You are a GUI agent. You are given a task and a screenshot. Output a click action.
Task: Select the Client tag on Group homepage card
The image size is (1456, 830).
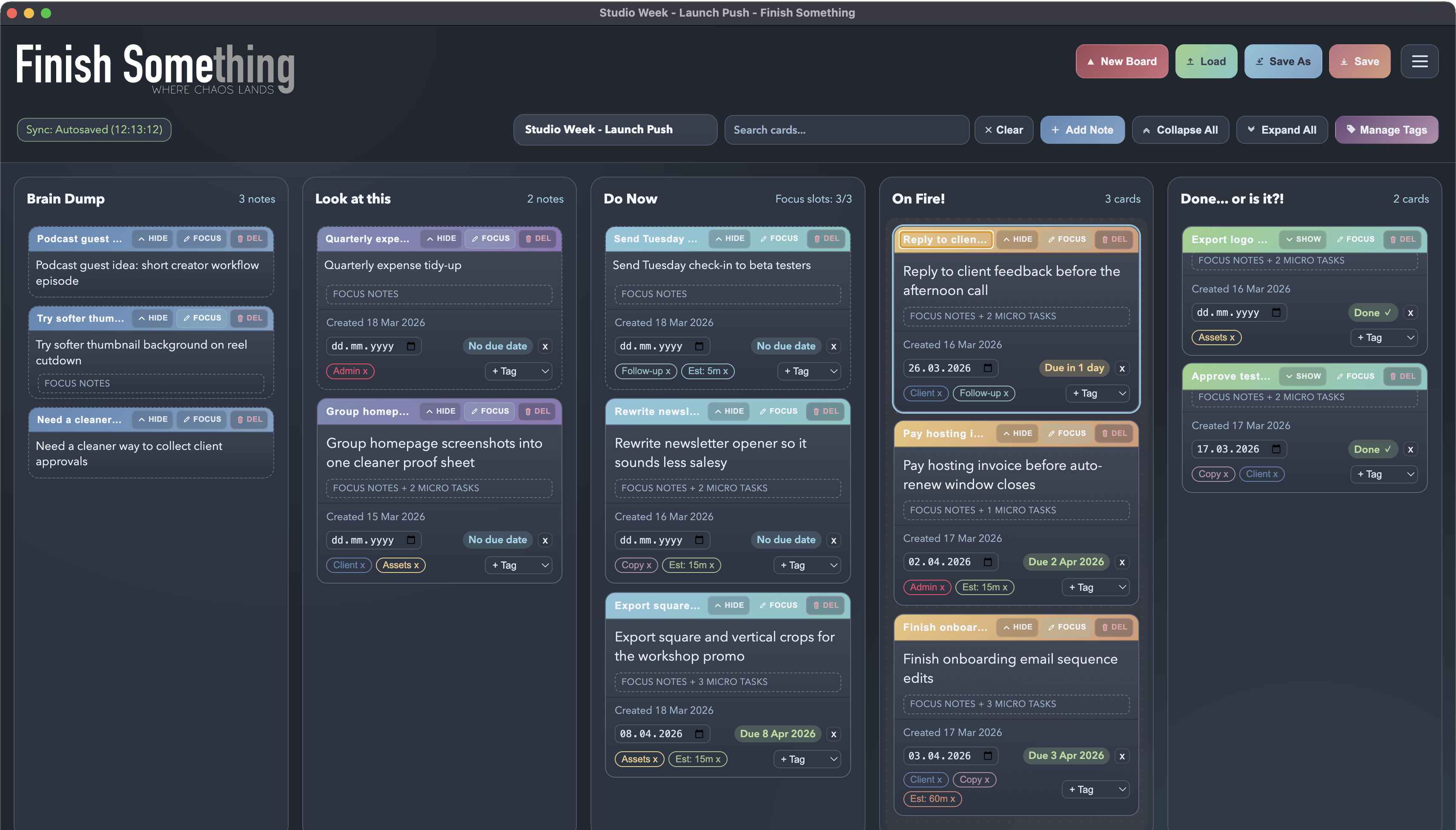click(349, 565)
